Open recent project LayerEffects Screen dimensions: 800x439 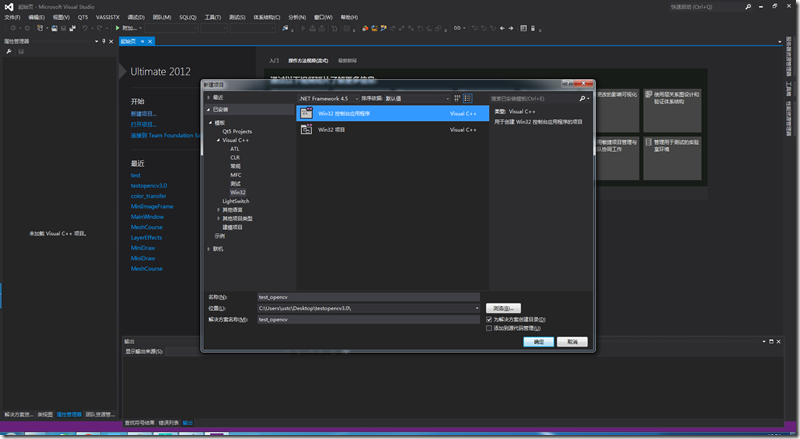[x=146, y=237]
